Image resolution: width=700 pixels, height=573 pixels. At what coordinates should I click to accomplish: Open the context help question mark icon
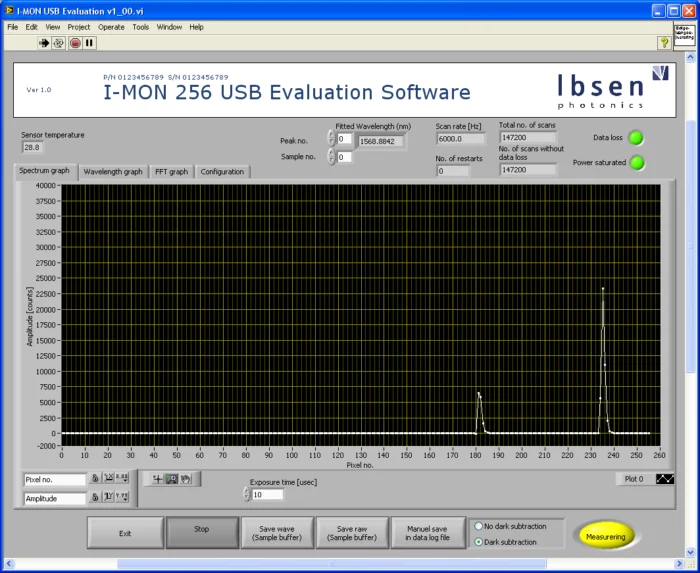click(x=664, y=43)
